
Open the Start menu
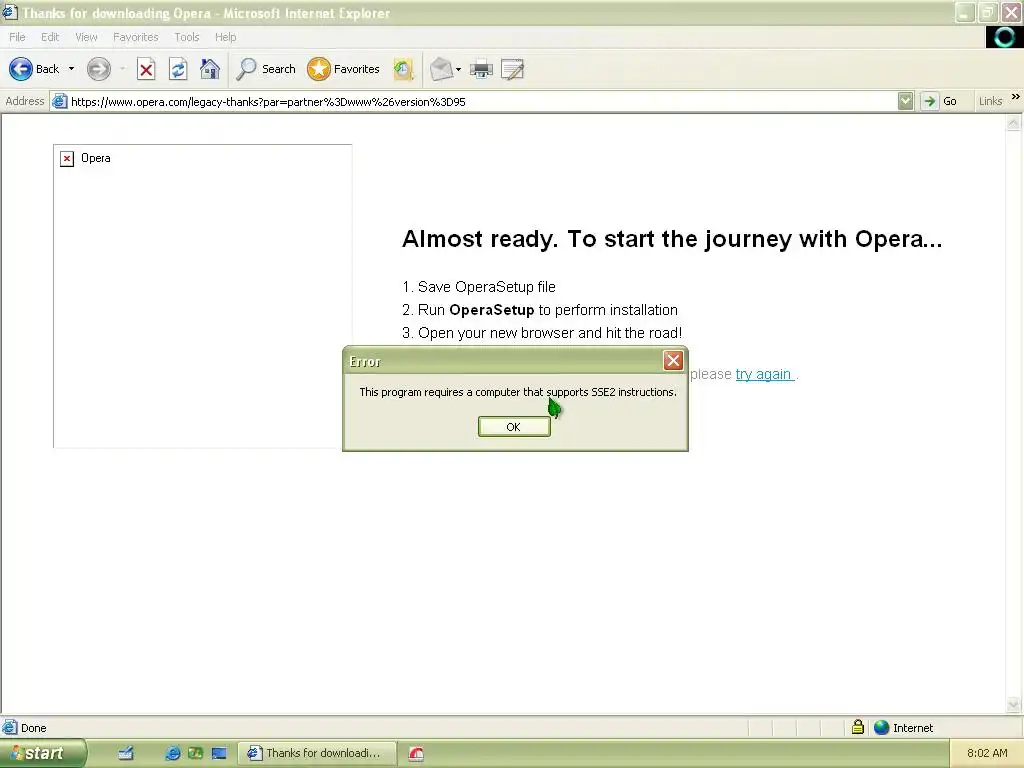point(42,753)
